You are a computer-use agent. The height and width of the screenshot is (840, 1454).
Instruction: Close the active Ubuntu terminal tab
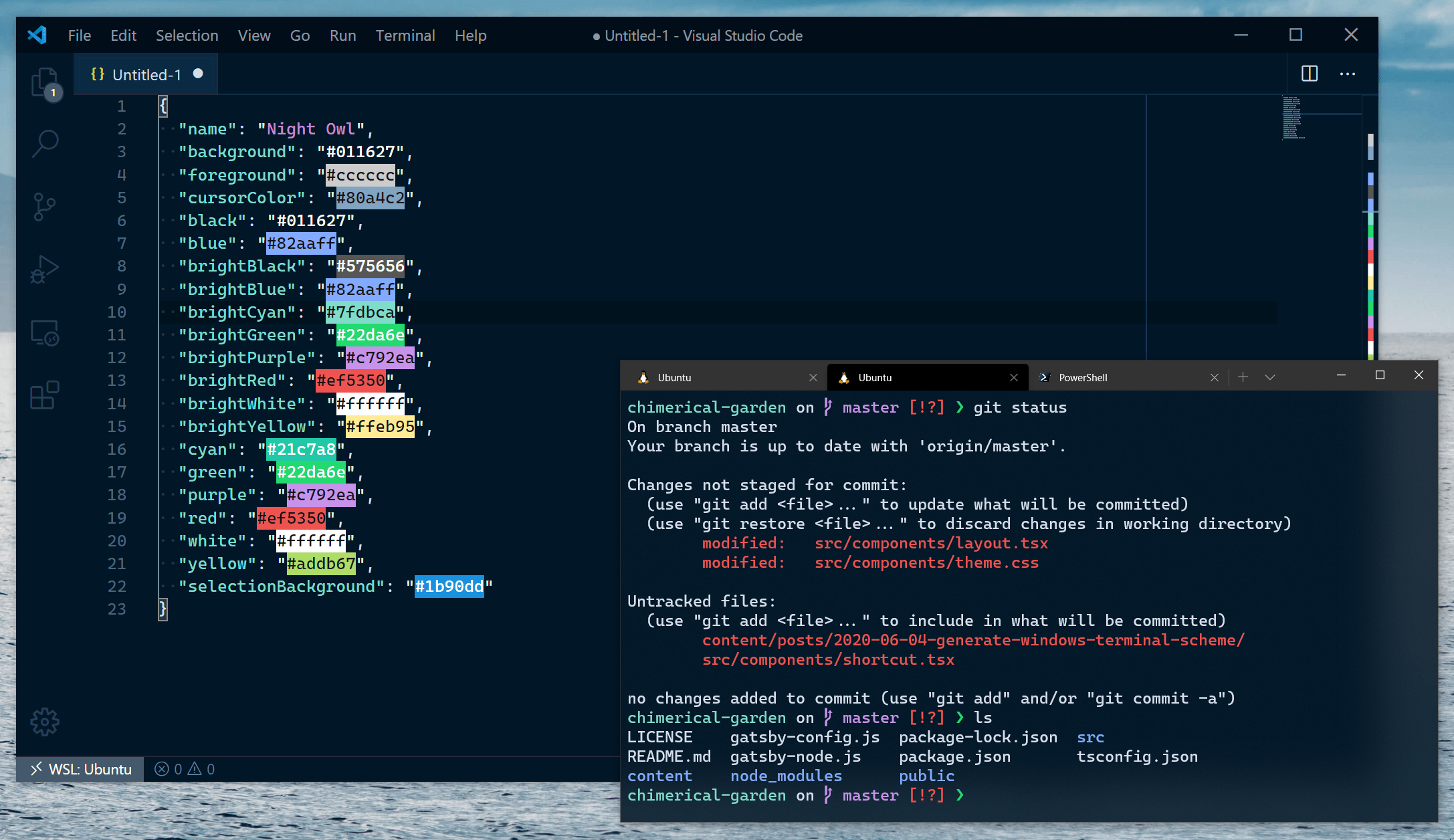coord(1014,377)
